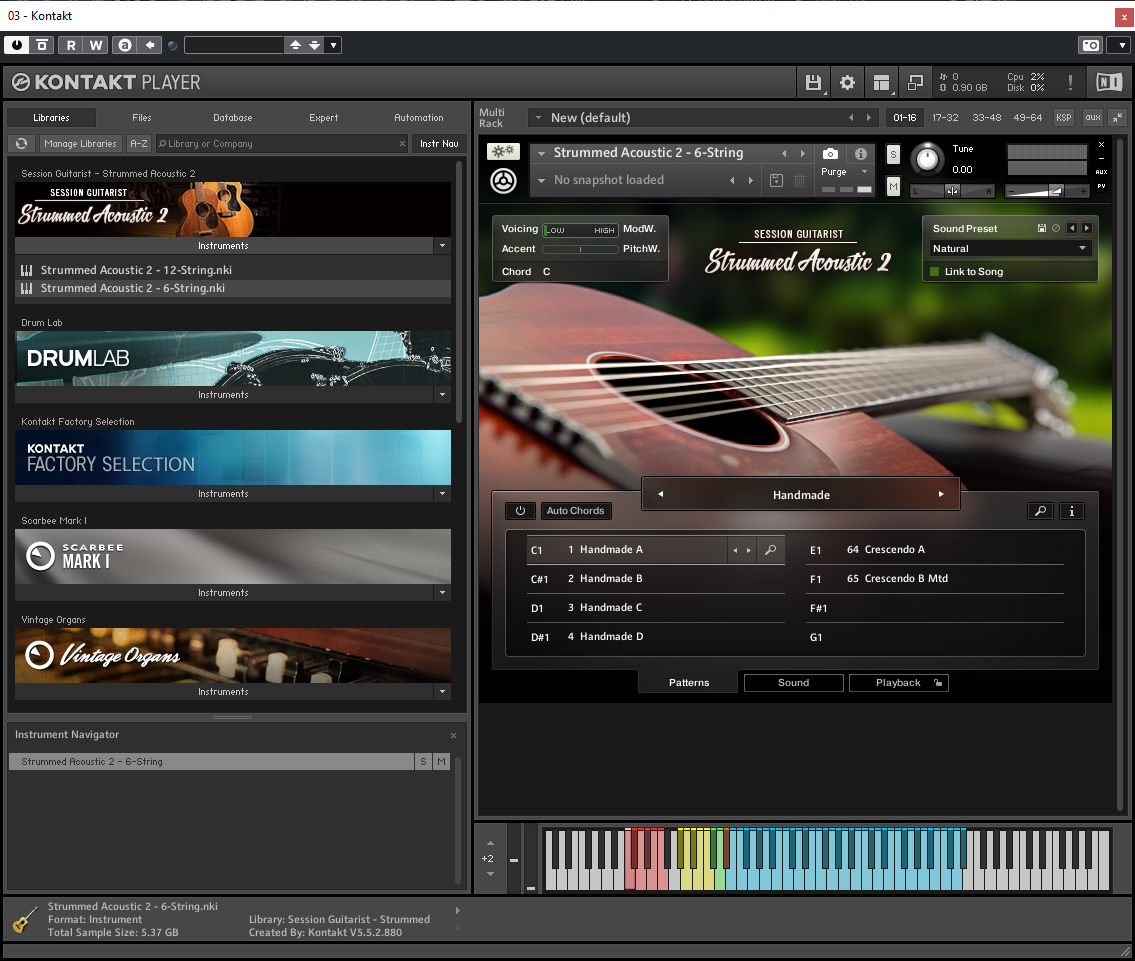This screenshot has height=961, width=1135.
Task: Switch to Database tab
Action: pos(232,117)
